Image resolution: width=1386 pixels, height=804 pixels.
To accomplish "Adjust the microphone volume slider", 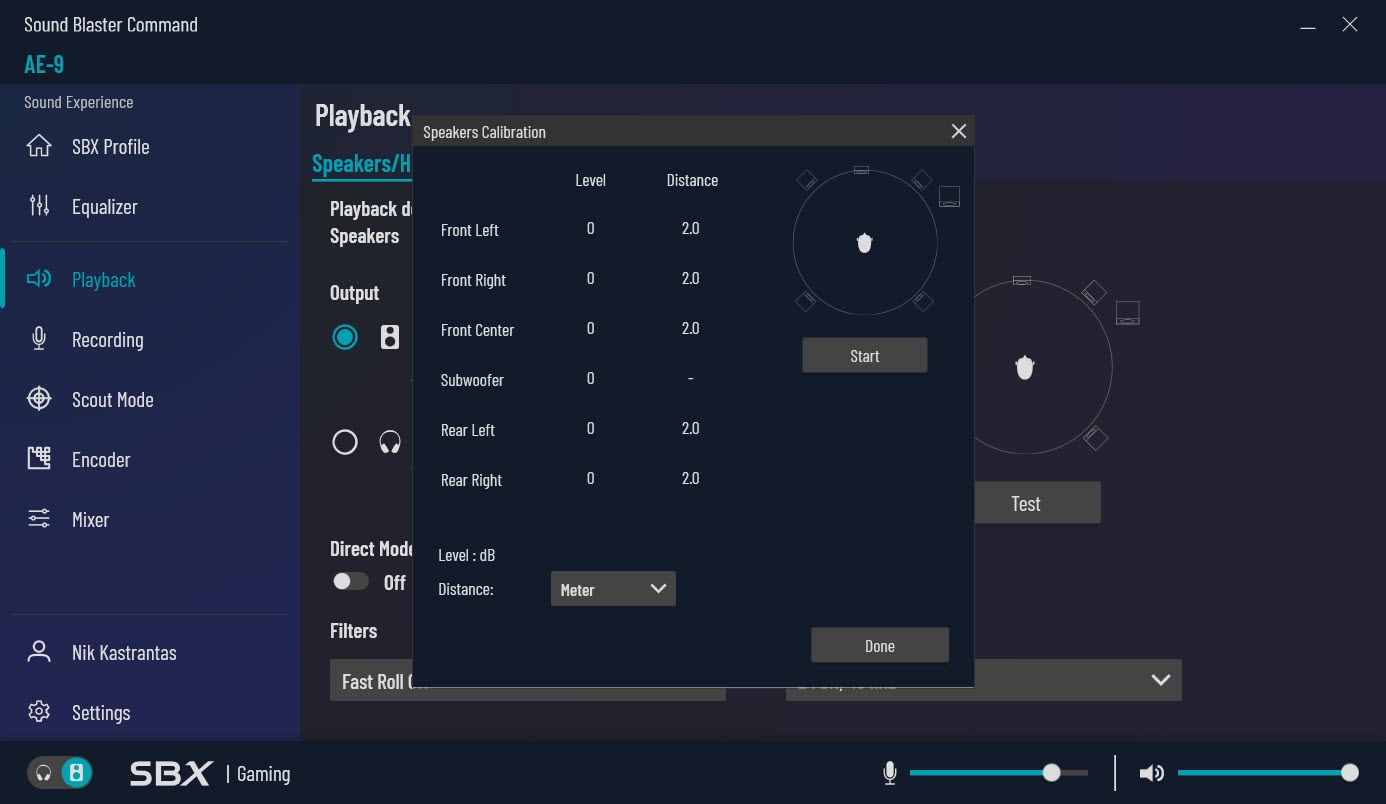I will pos(999,773).
